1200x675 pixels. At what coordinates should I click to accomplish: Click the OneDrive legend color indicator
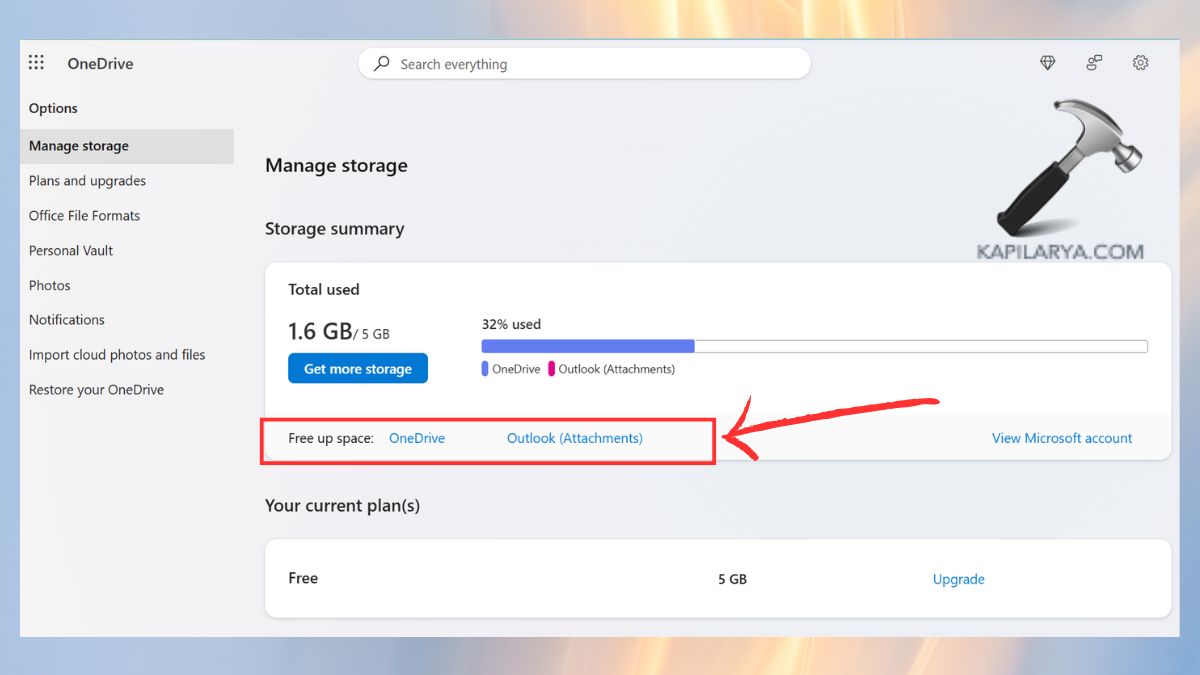484,368
